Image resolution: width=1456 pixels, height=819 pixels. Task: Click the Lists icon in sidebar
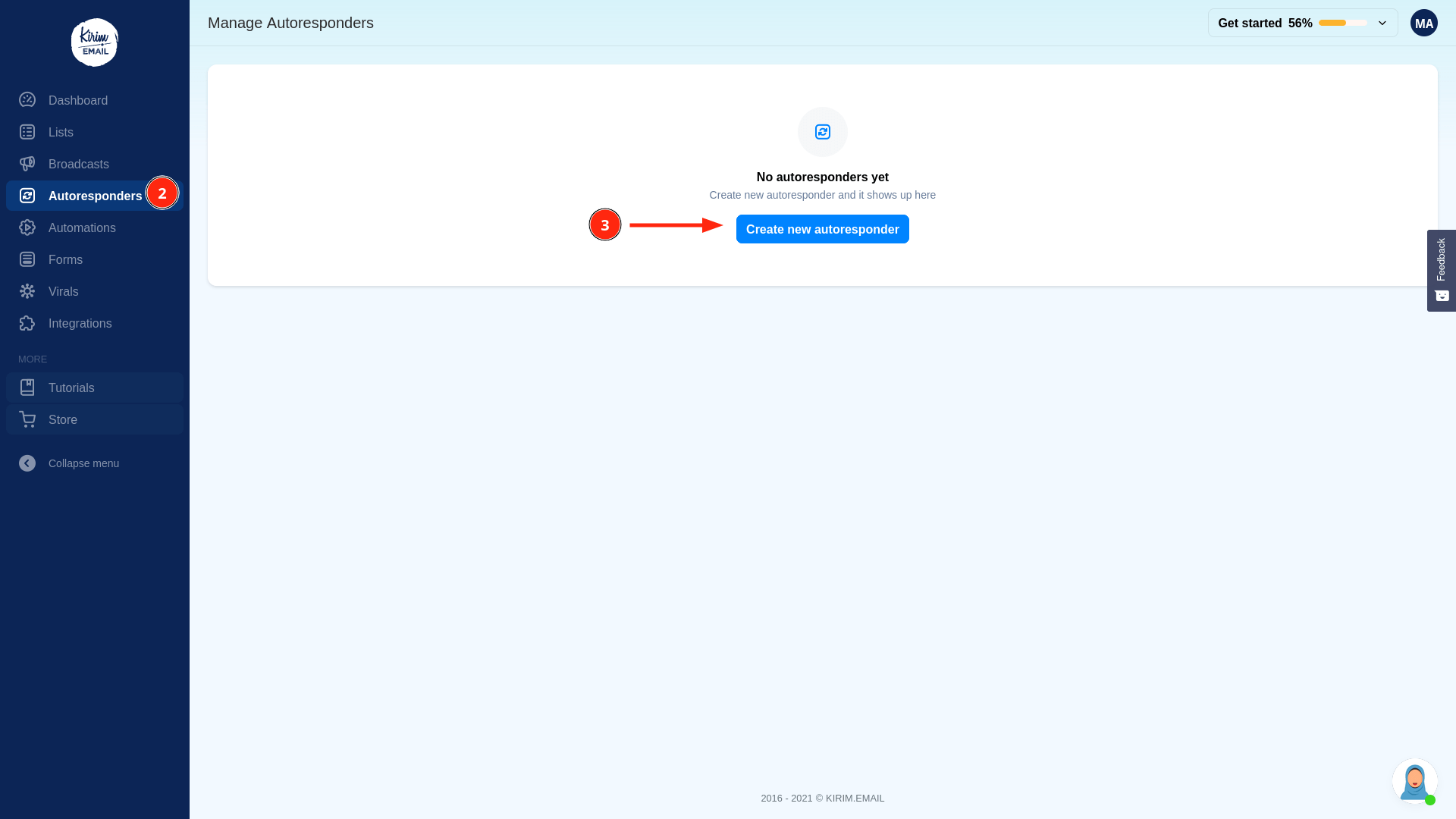[x=27, y=131]
